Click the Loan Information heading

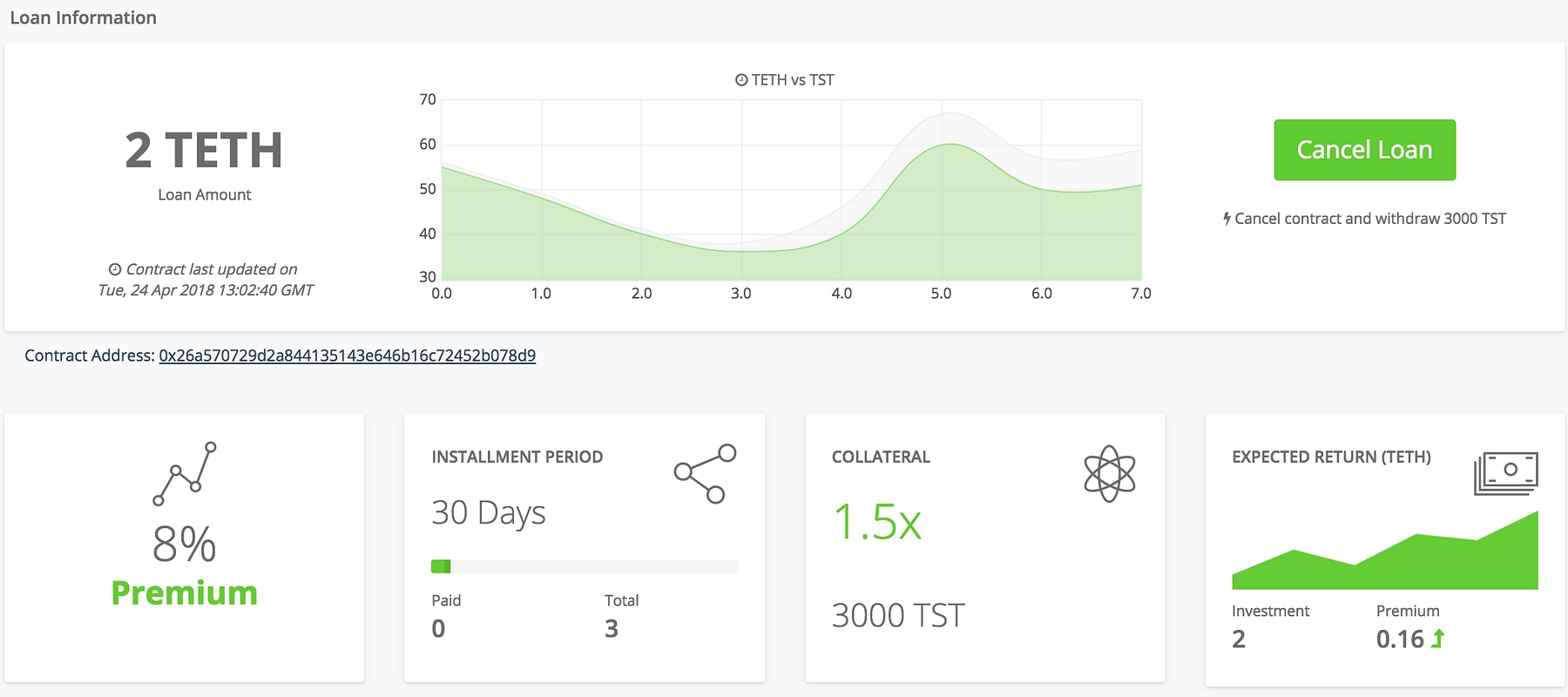pos(84,17)
